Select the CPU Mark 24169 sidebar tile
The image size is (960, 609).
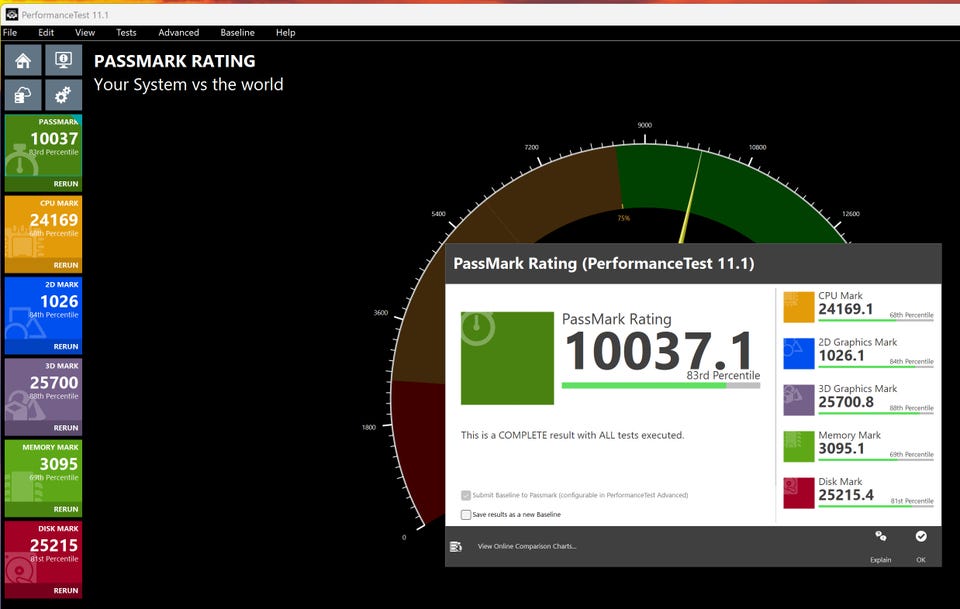point(43,234)
